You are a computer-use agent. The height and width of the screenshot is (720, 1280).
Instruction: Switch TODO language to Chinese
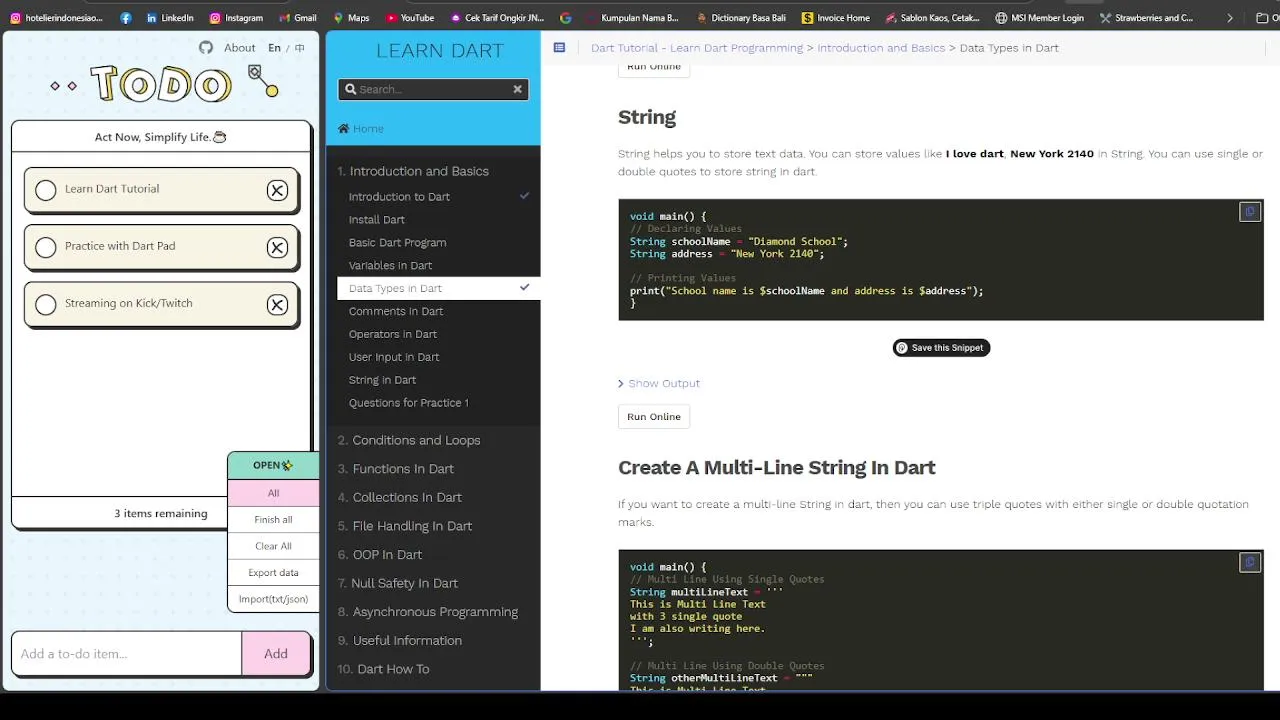[x=299, y=48]
